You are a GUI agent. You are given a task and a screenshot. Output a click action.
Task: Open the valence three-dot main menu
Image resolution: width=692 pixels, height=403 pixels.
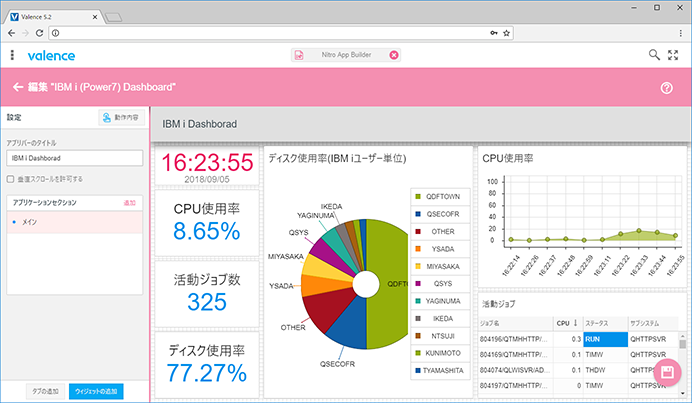coord(12,55)
